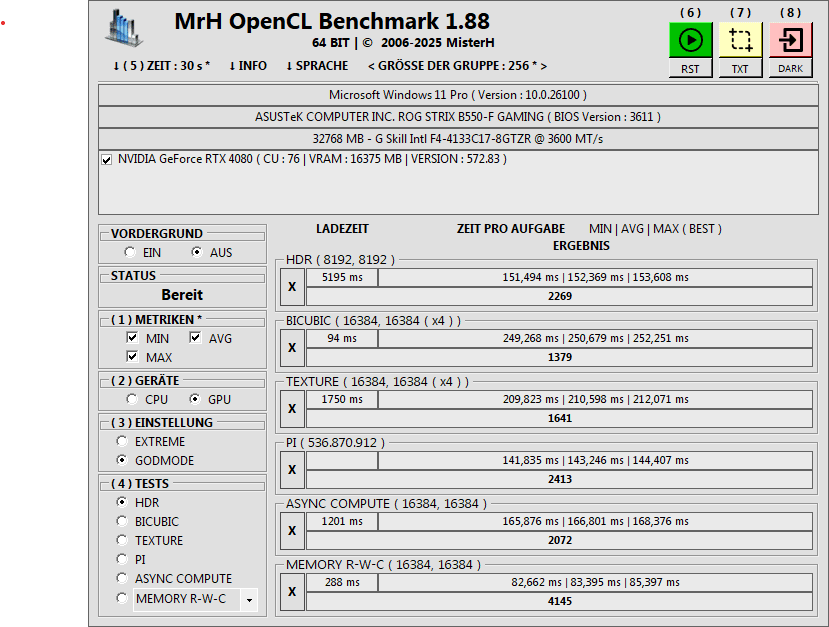Click ASYNC COMPUTE timings 165,876 ms row
The width and height of the screenshot is (829, 627).
595,522
